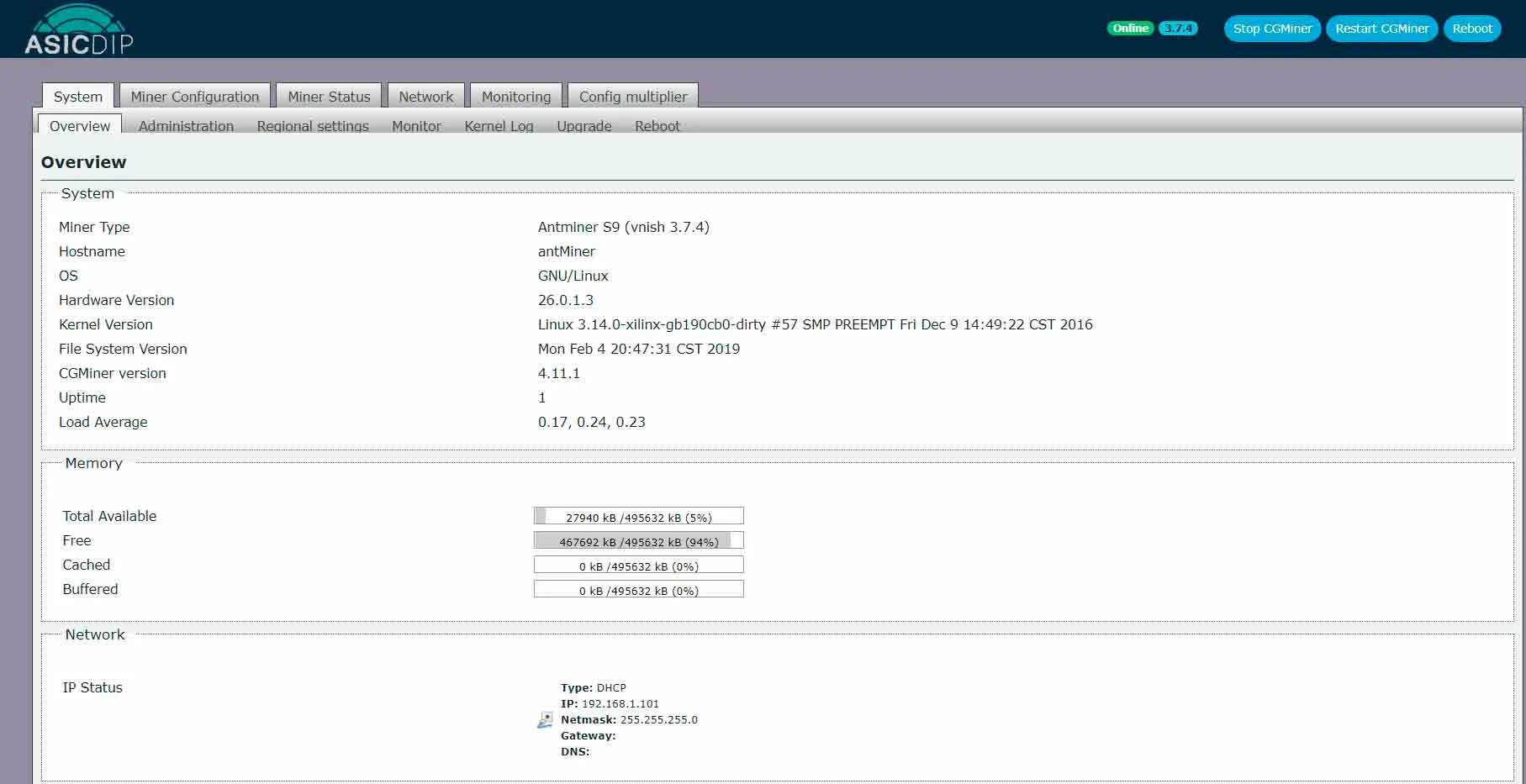Switch to the Miner Configuration tab
Image resolution: width=1526 pixels, height=784 pixels.
(x=194, y=97)
